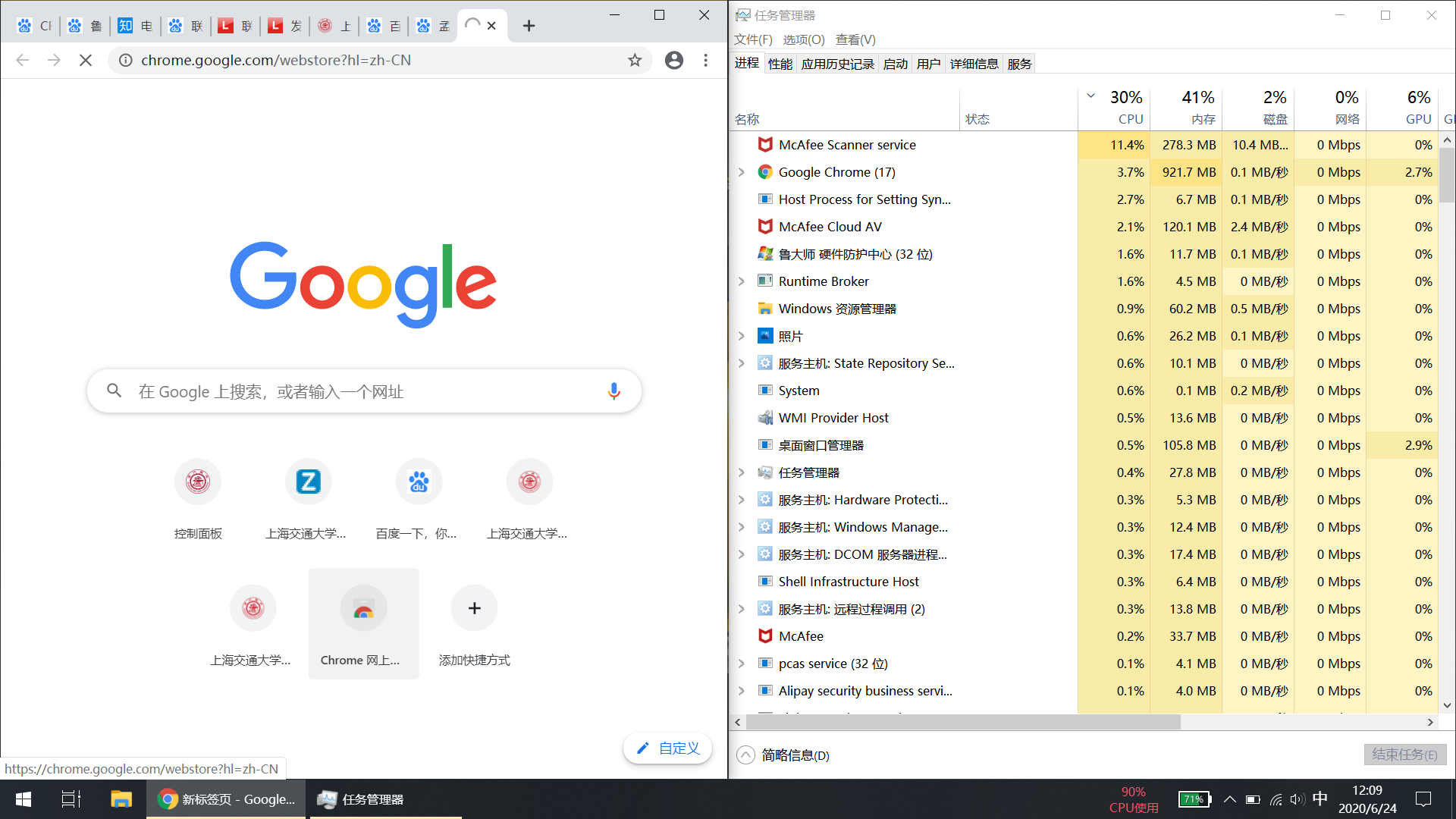Open Task View on the taskbar
This screenshot has width=1456, height=819.
71,799
